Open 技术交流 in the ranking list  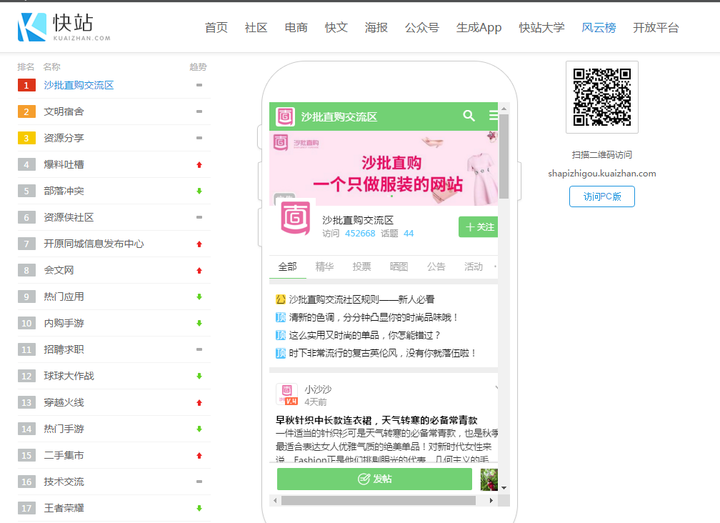pos(64,482)
